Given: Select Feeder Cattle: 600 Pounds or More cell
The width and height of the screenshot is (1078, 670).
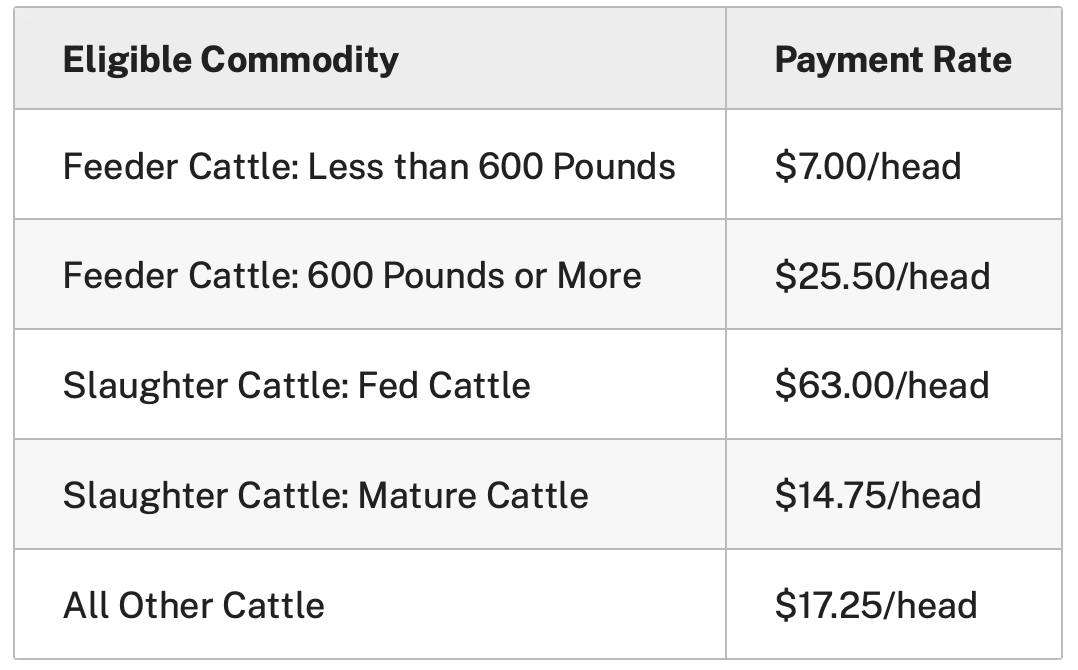Looking at the screenshot, I should (x=352, y=276).
